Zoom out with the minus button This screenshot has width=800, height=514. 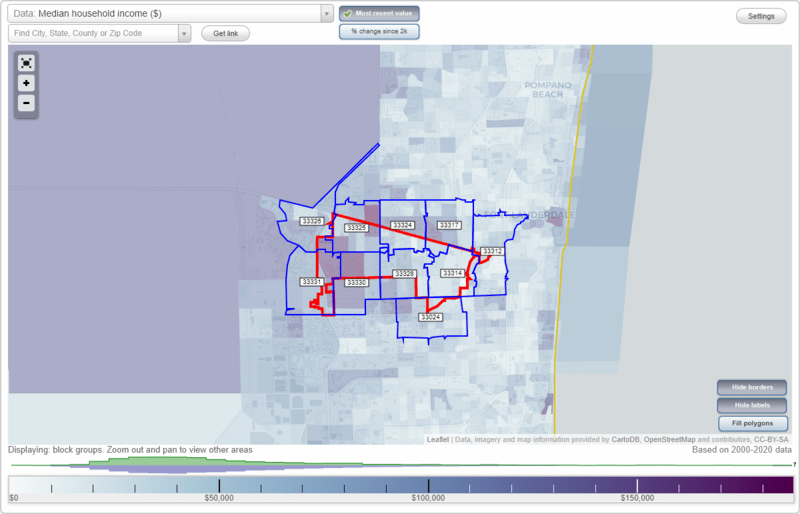tap(26, 103)
